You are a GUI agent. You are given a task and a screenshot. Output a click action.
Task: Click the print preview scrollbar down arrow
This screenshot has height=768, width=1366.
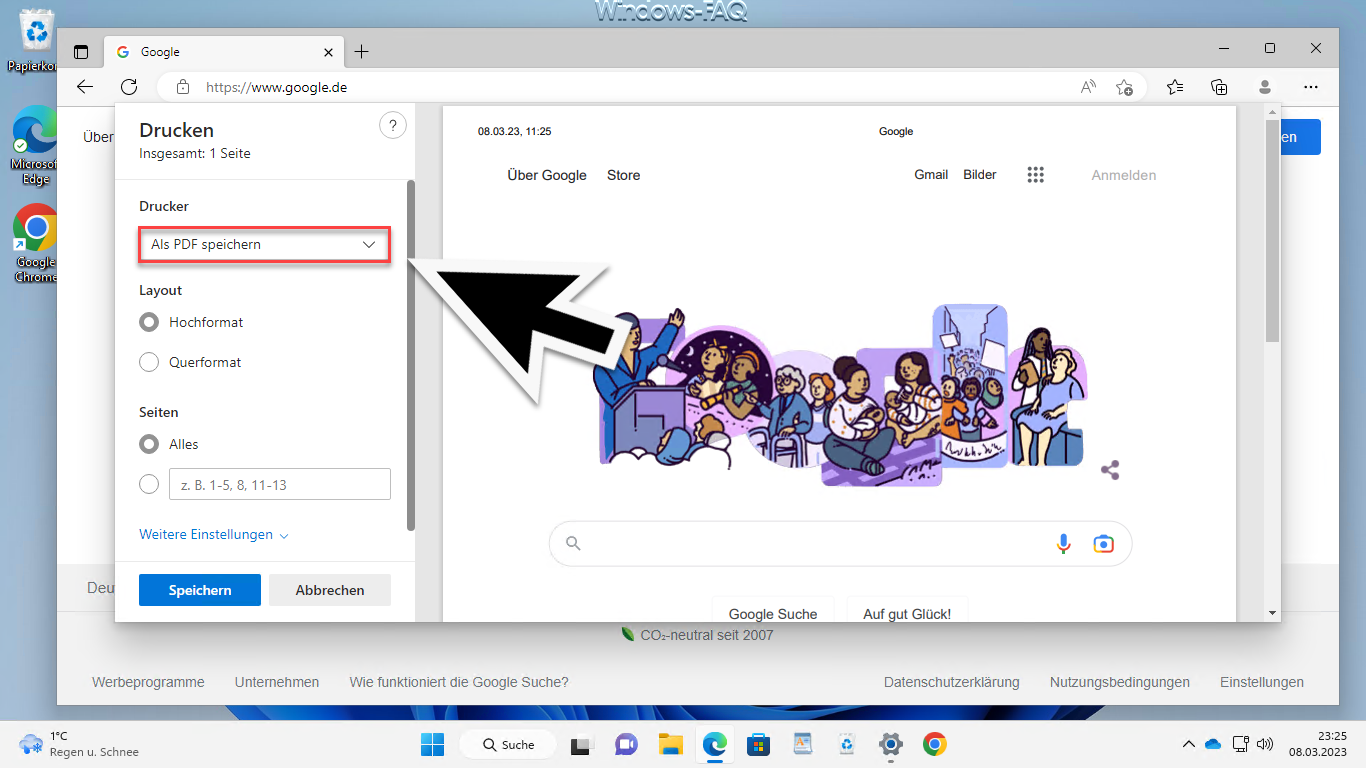click(1272, 612)
